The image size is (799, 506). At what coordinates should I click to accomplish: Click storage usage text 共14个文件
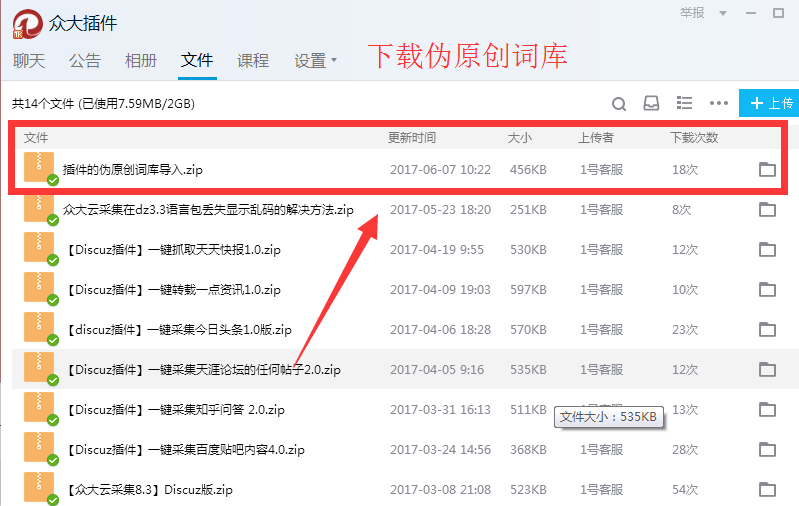pyautogui.click(x=103, y=104)
